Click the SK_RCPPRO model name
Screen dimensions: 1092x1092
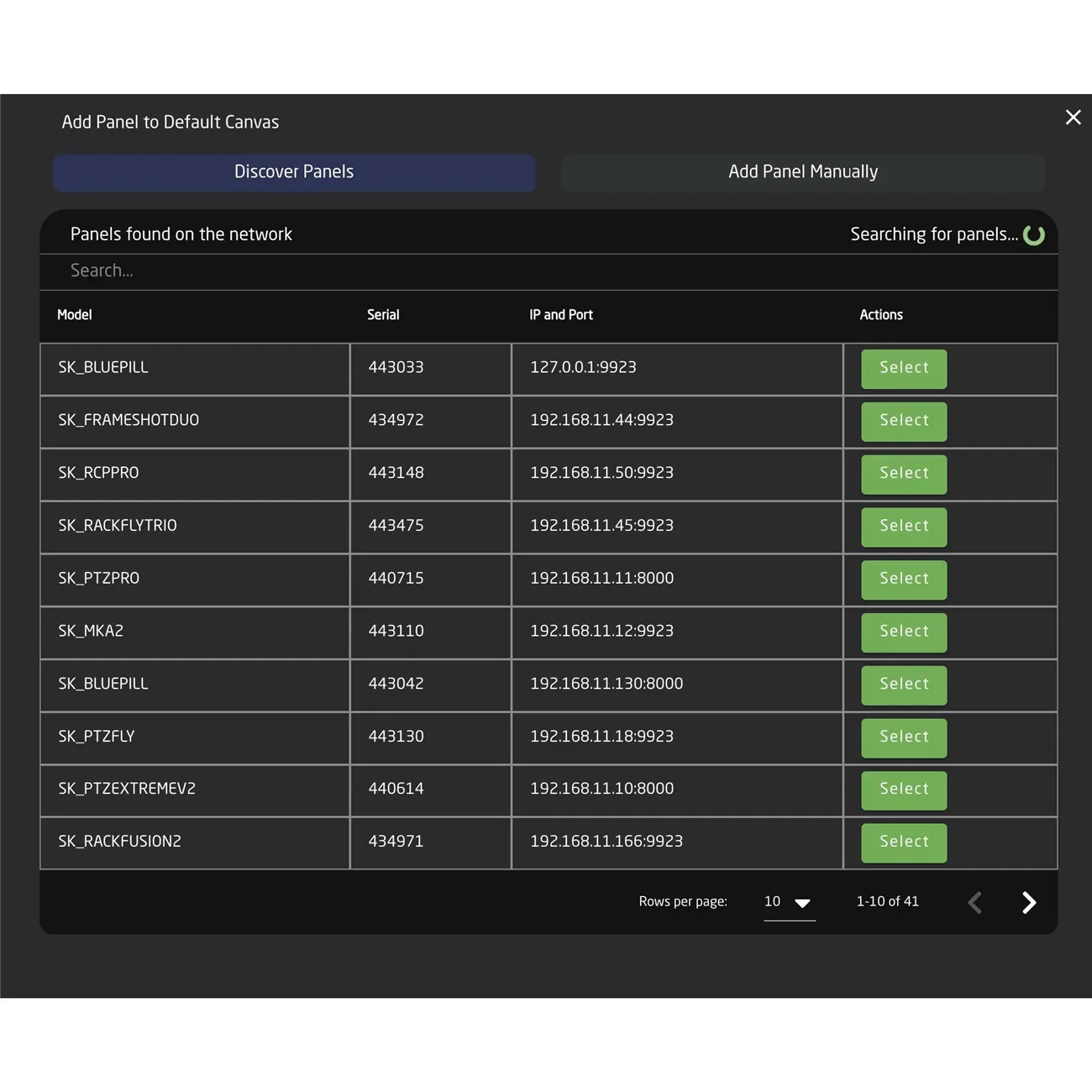point(98,473)
